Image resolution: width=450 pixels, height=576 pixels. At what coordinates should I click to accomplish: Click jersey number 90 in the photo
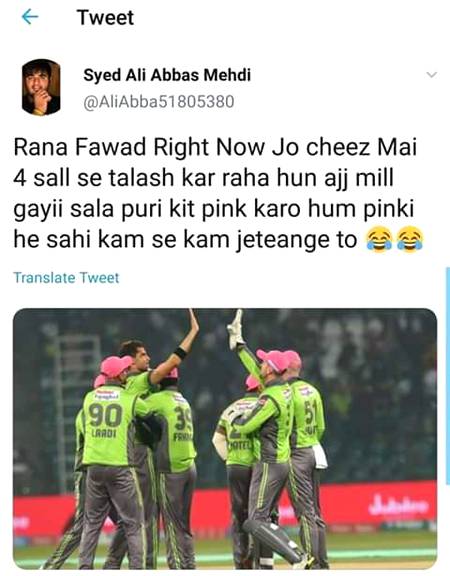105,415
